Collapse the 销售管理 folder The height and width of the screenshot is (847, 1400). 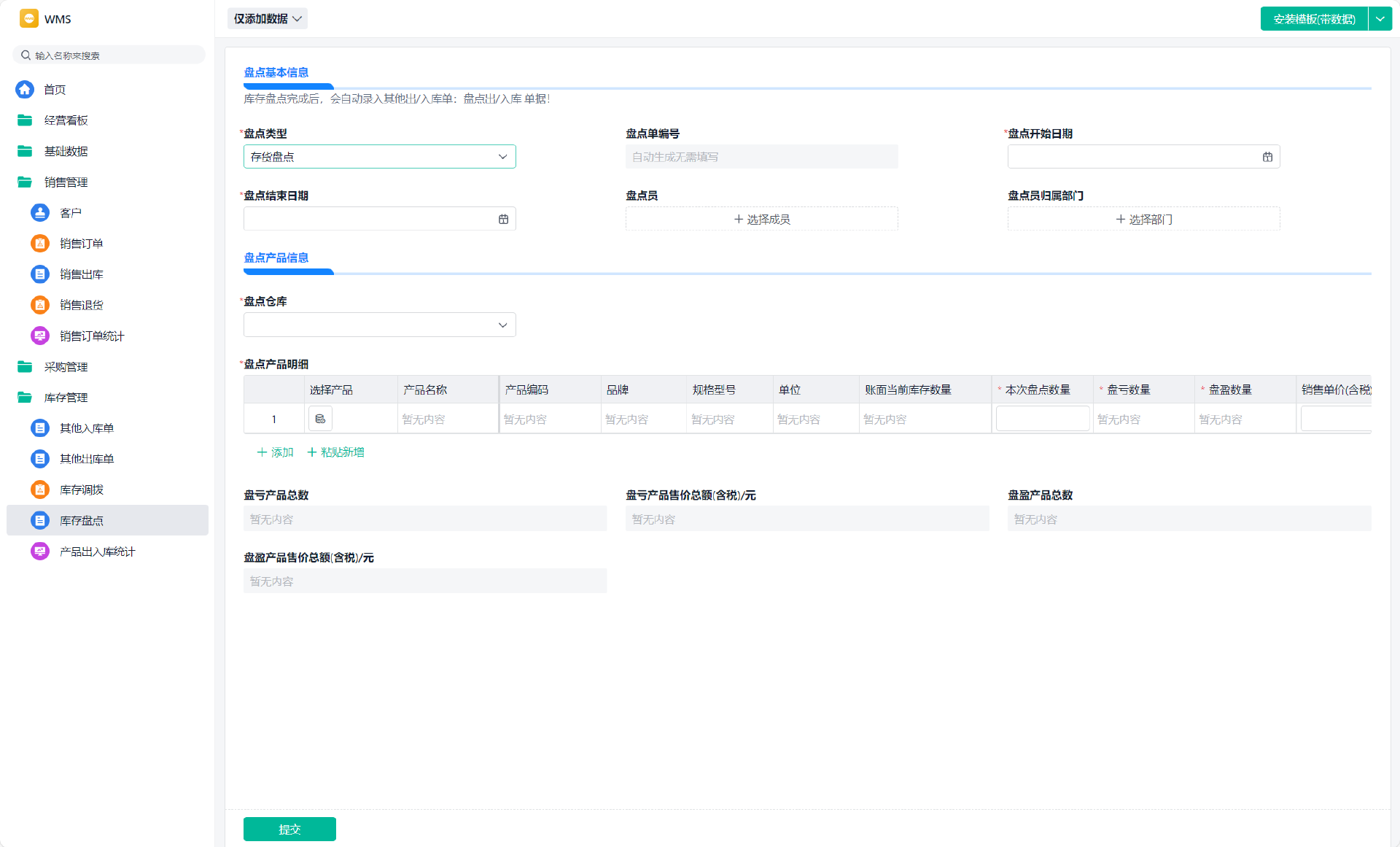66,182
